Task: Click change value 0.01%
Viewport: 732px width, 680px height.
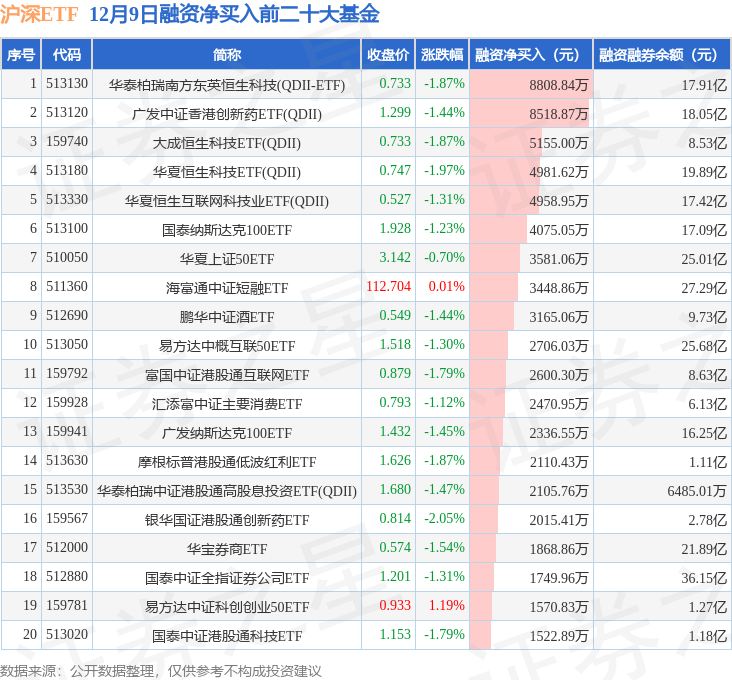Action: [446, 286]
